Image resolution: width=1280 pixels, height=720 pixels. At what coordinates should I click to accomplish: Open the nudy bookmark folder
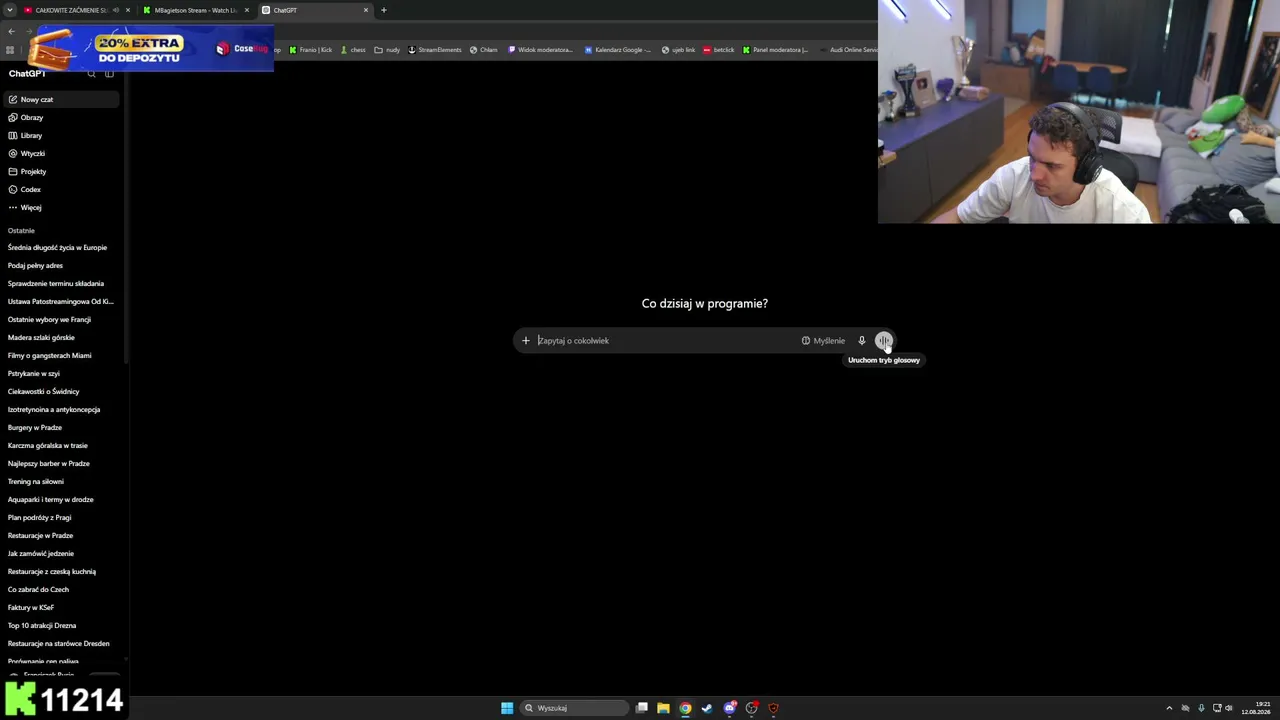point(387,50)
